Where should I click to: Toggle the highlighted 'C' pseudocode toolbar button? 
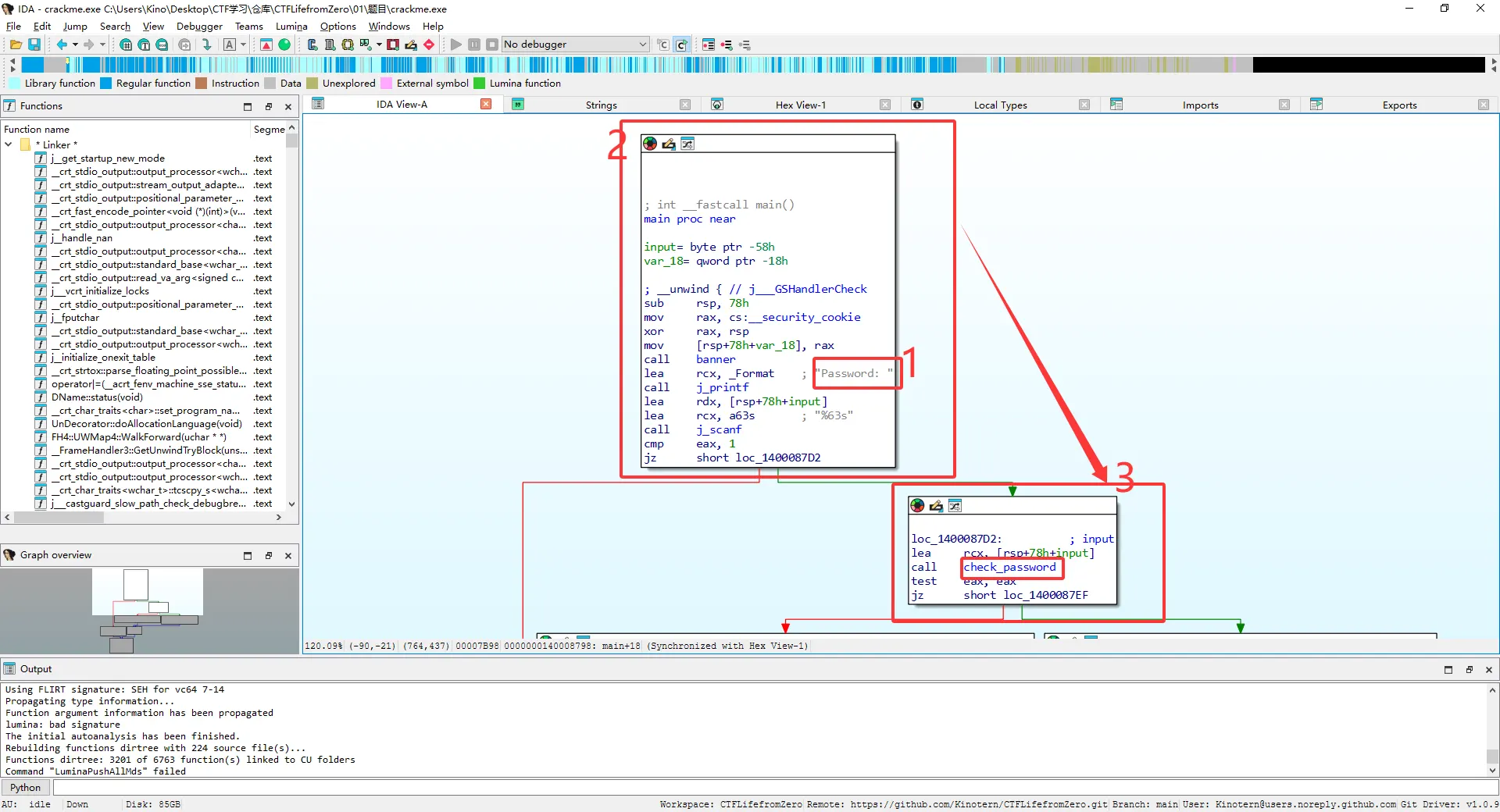(681, 45)
